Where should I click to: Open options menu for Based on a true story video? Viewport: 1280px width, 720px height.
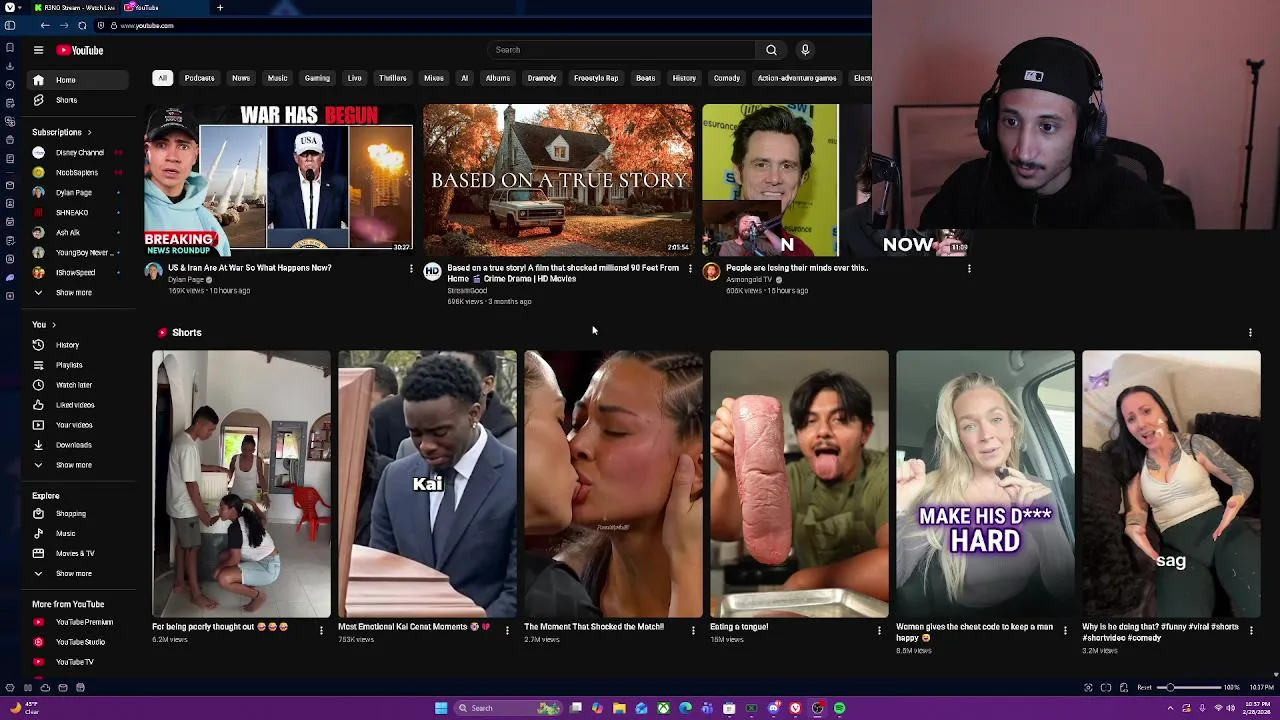pos(689,269)
